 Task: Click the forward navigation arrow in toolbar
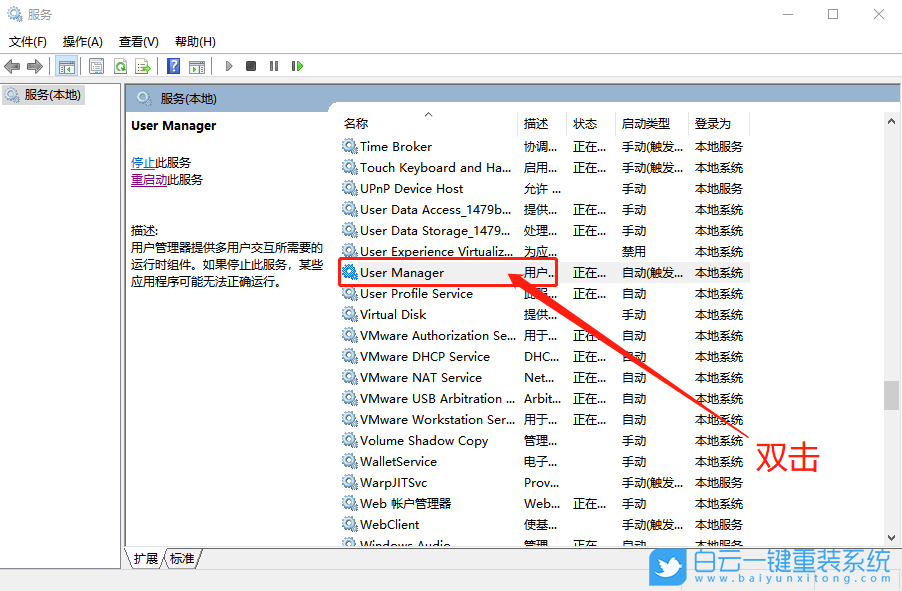click(33, 66)
